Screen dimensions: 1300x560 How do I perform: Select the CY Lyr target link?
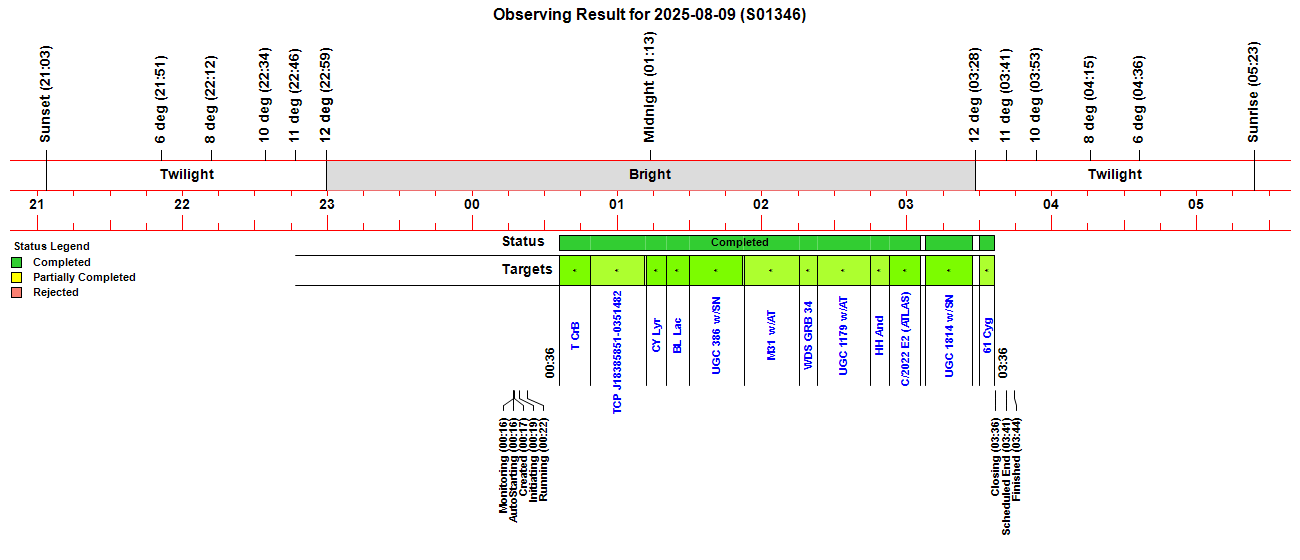coord(656,335)
